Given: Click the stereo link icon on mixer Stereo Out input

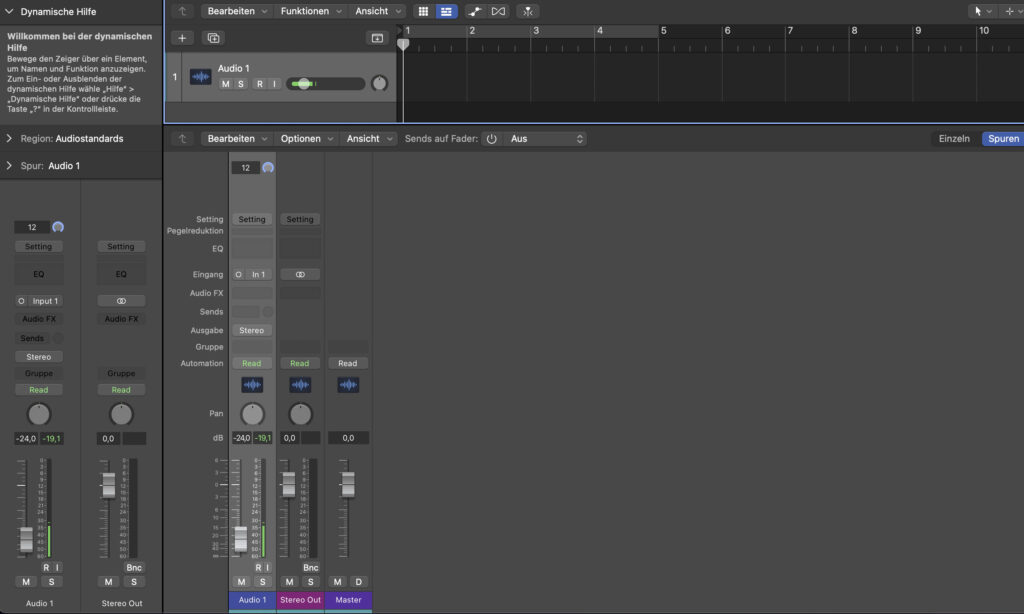Looking at the screenshot, I should tap(300, 274).
